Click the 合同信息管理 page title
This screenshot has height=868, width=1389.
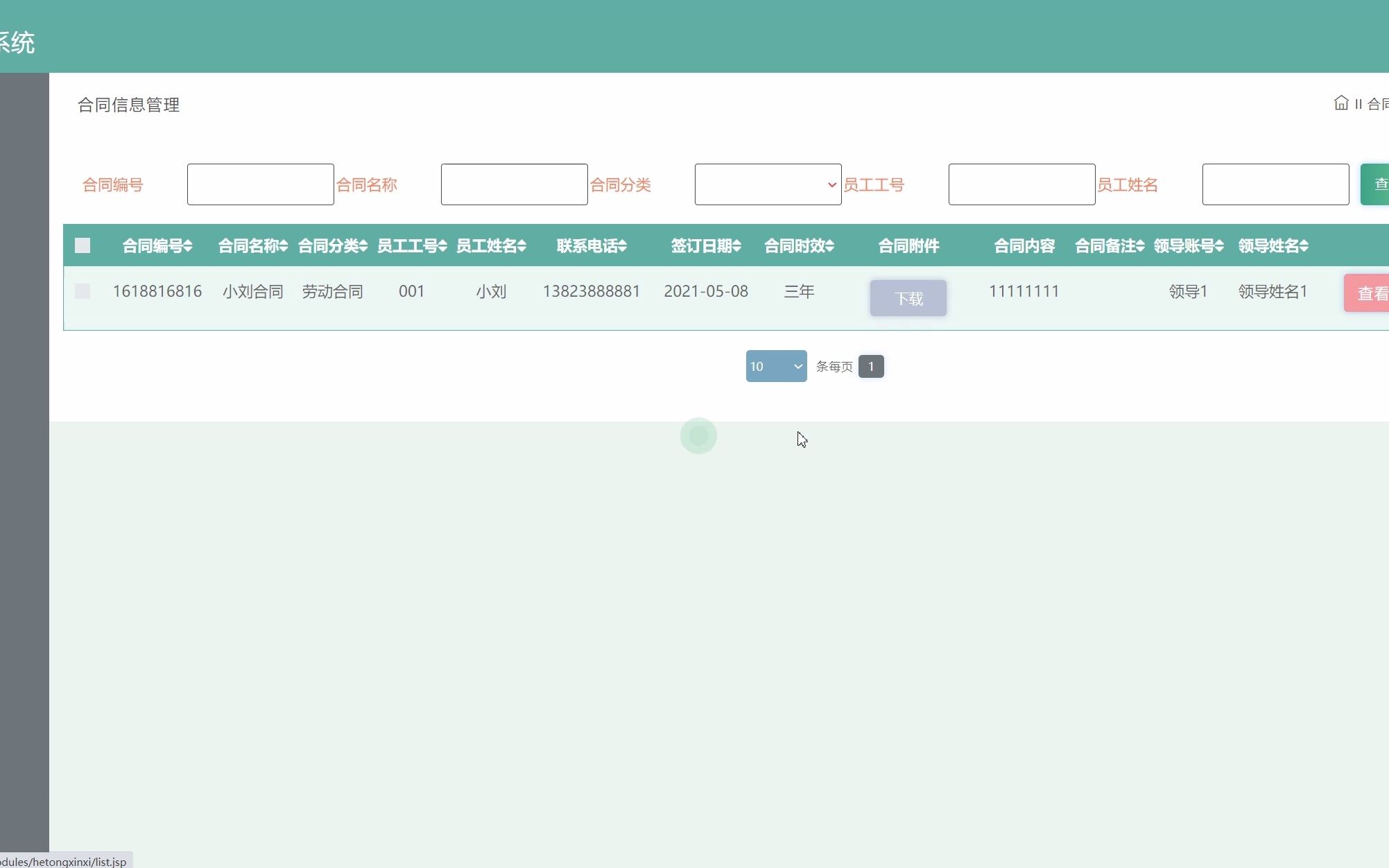(x=128, y=105)
